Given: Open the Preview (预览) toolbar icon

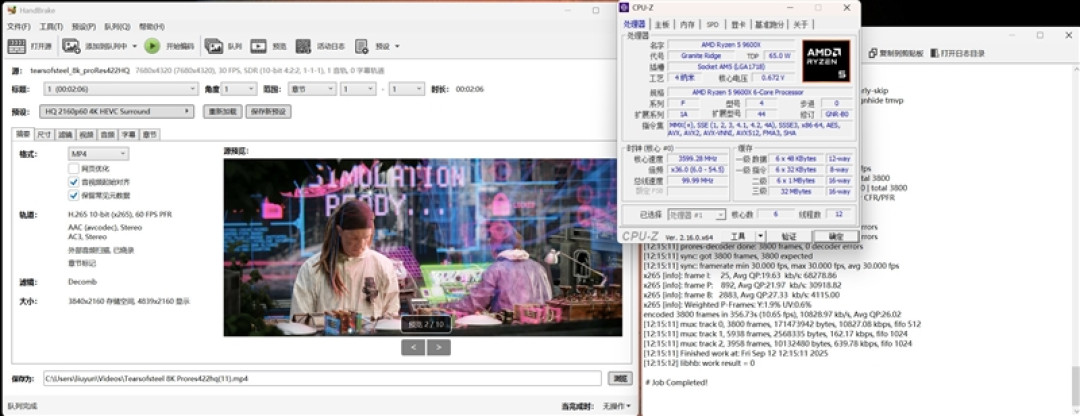Looking at the screenshot, I should pyautogui.click(x=258, y=46).
